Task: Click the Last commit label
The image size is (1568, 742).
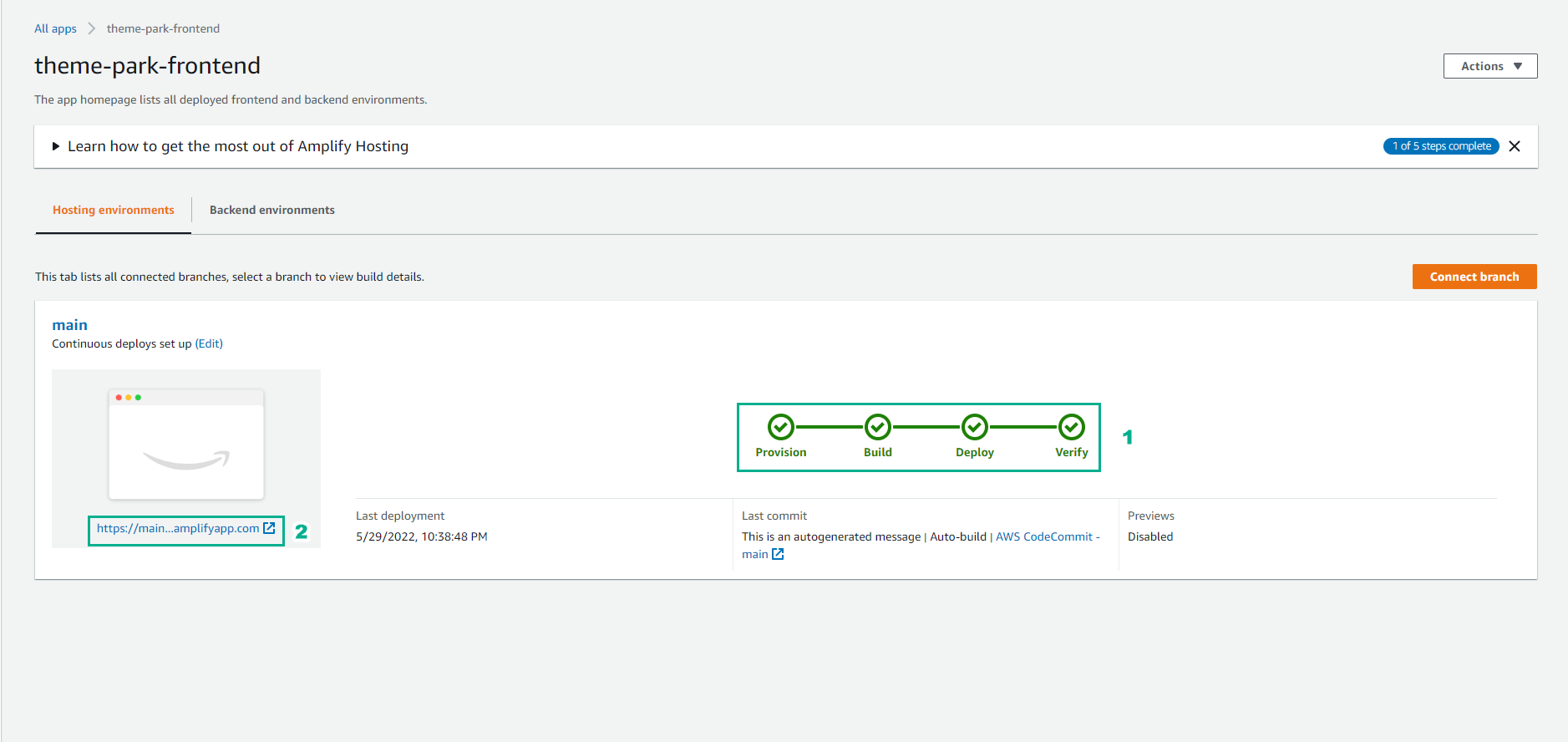Action: [x=774, y=516]
